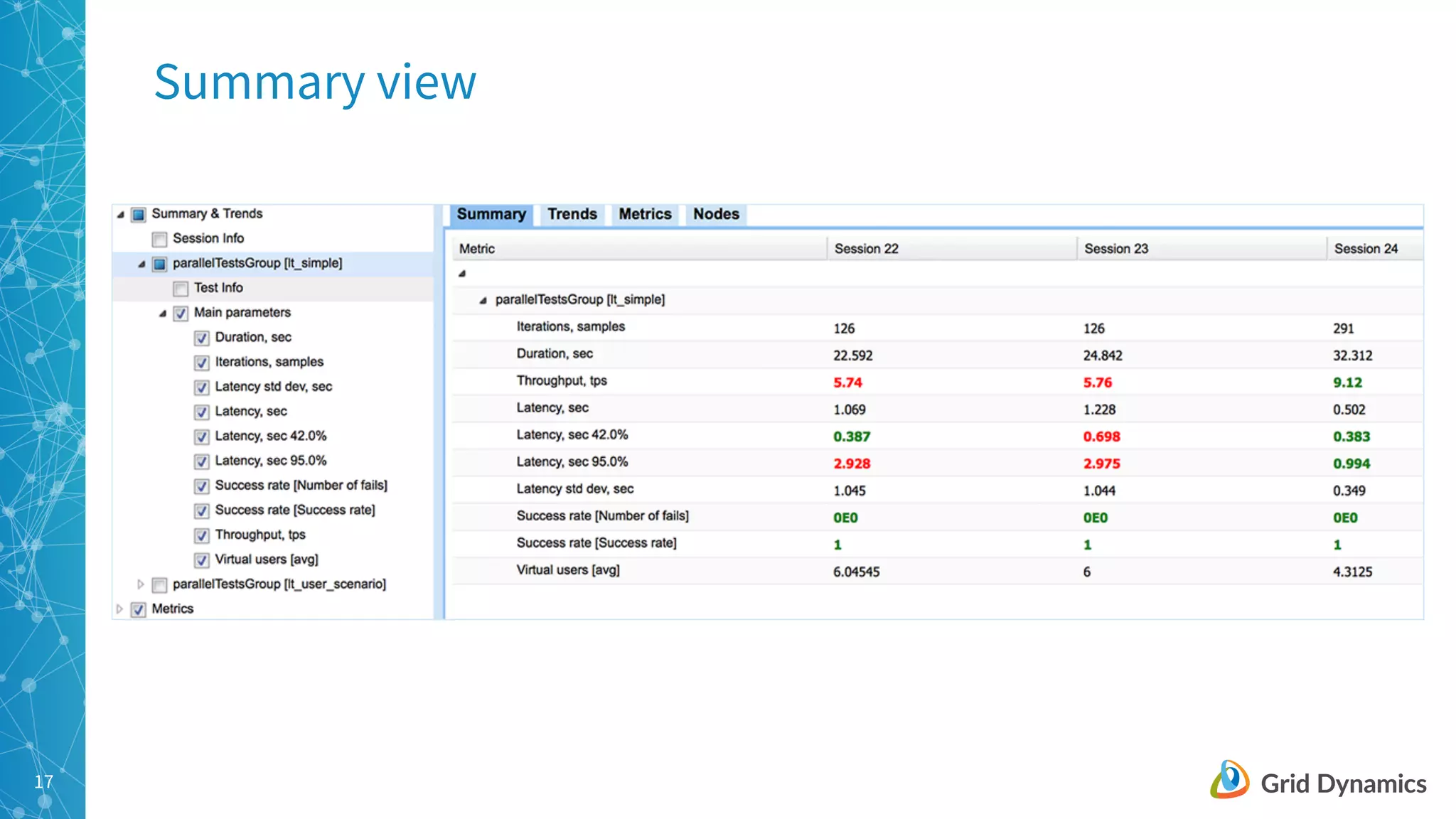The height and width of the screenshot is (819, 1456).
Task: Click the red 5.74 throughput value
Action: (x=847, y=382)
